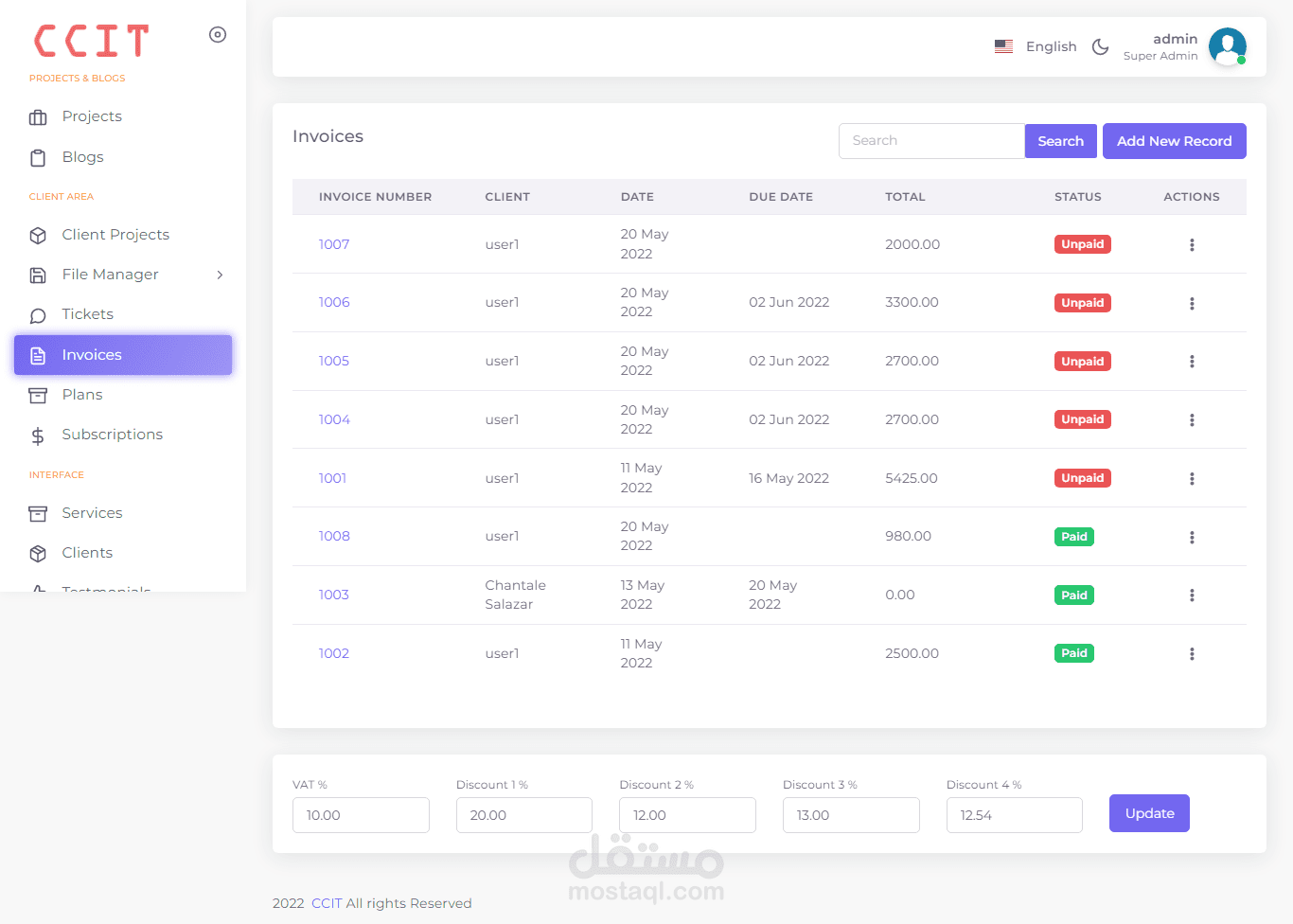Select the Invoices menu item
1293x924 pixels.
click(123, 355)
